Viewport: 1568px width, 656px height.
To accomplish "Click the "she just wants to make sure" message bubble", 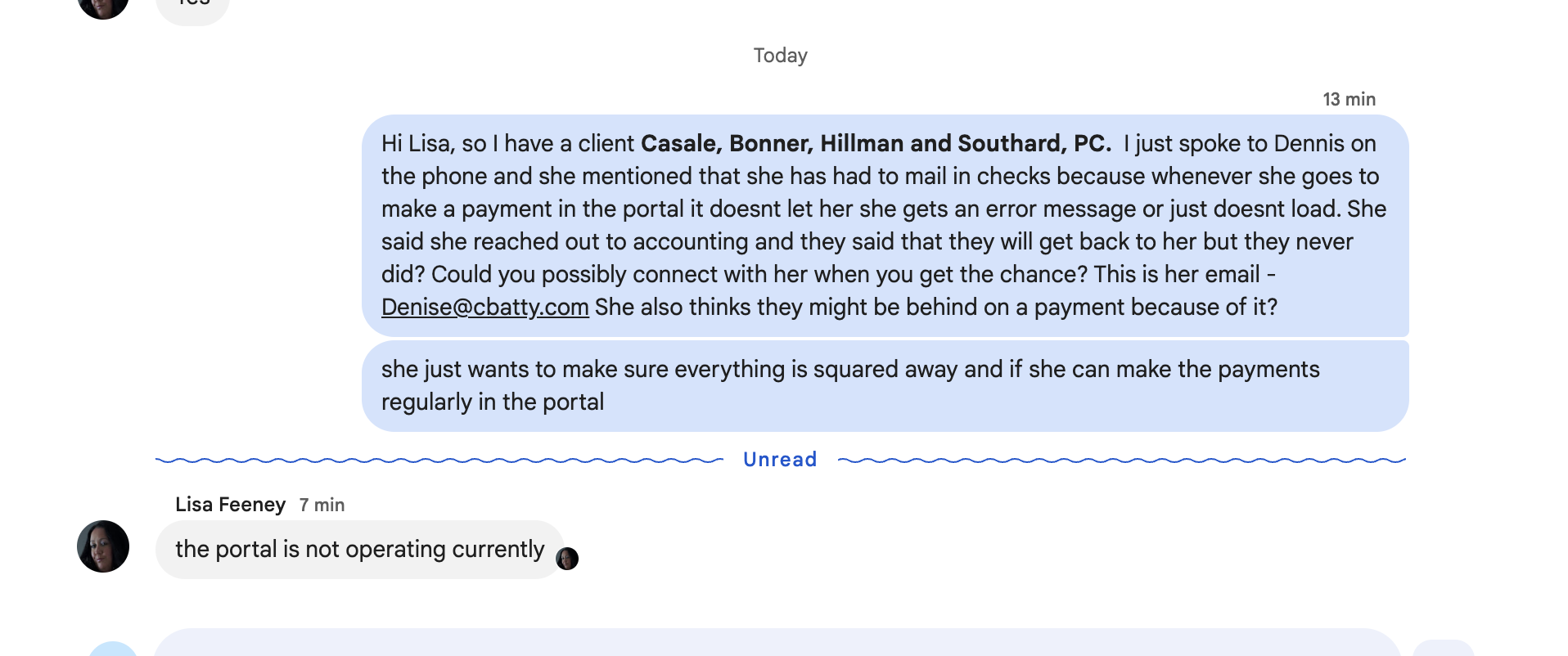I will coord(884,385).
